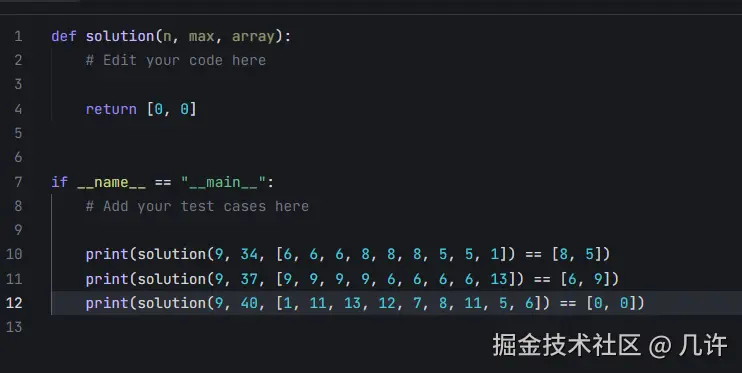Click the 'max' parameter in the definition

(201, 36)
